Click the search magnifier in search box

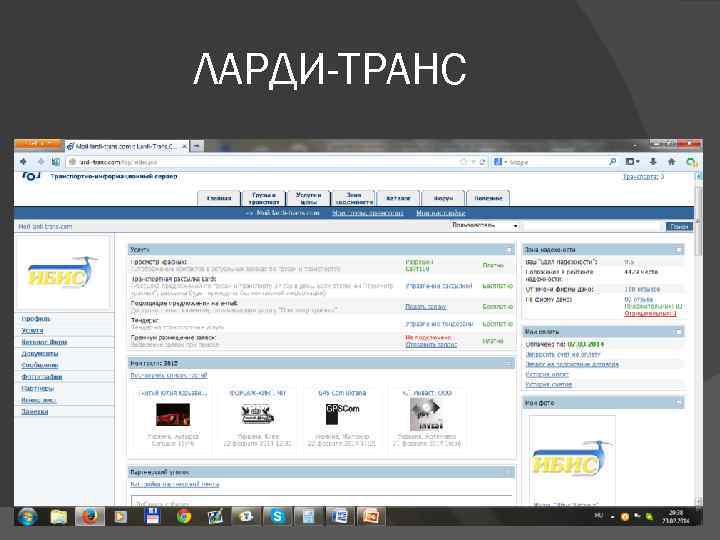[x=612, y=162]
